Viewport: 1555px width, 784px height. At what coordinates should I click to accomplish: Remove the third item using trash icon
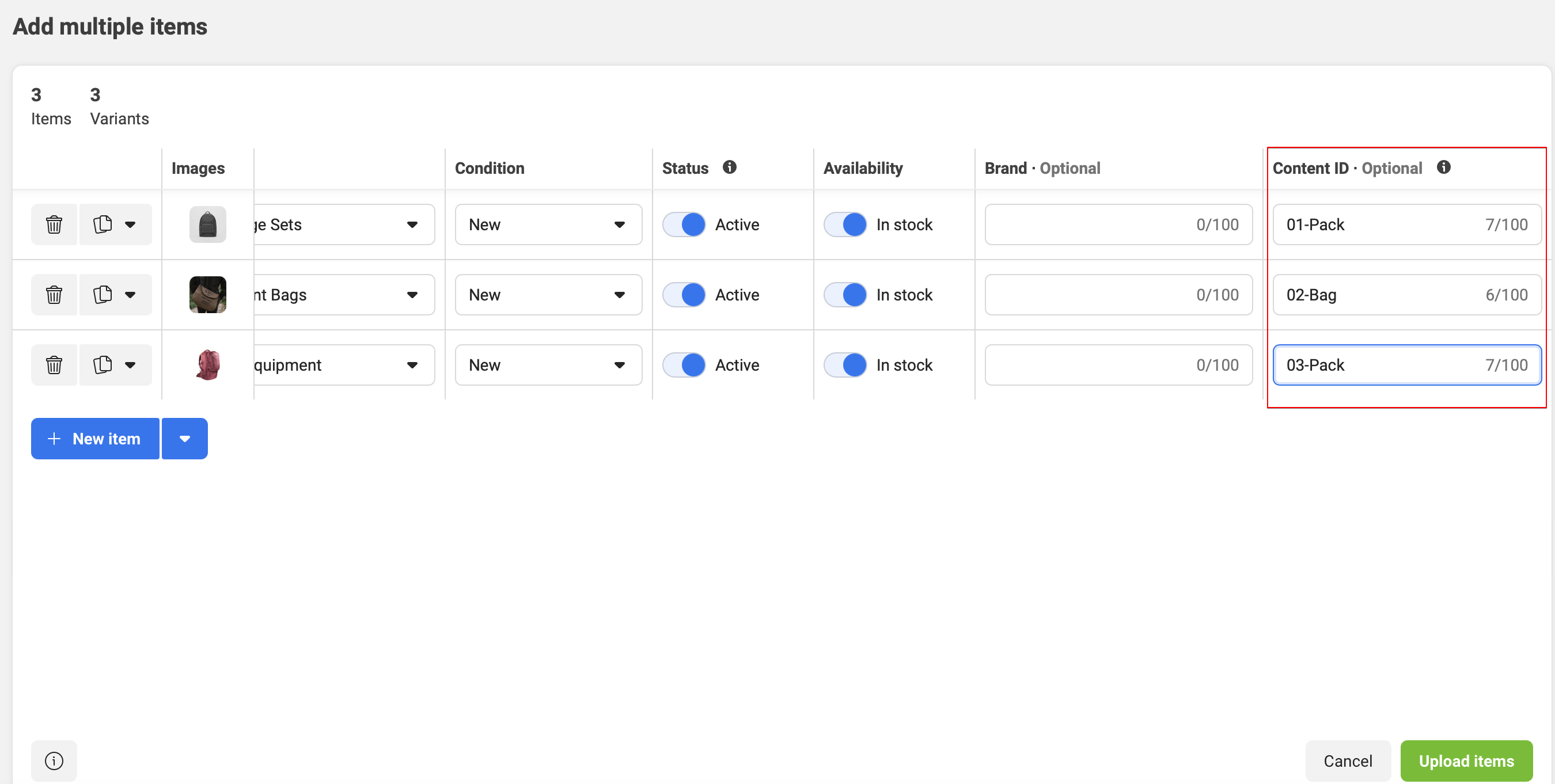[x=54, y=364]
